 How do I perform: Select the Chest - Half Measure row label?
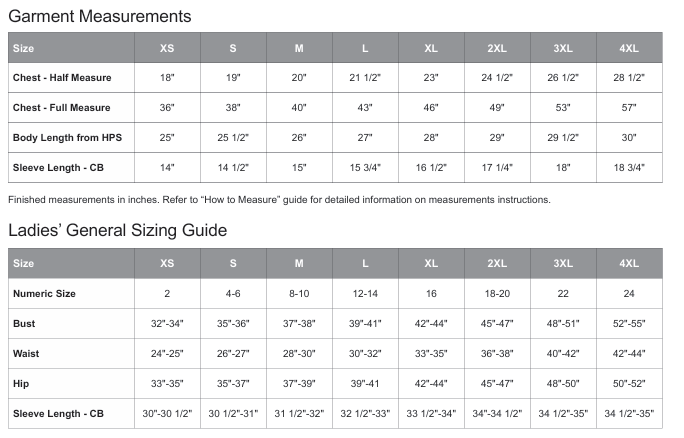point(62,78)
